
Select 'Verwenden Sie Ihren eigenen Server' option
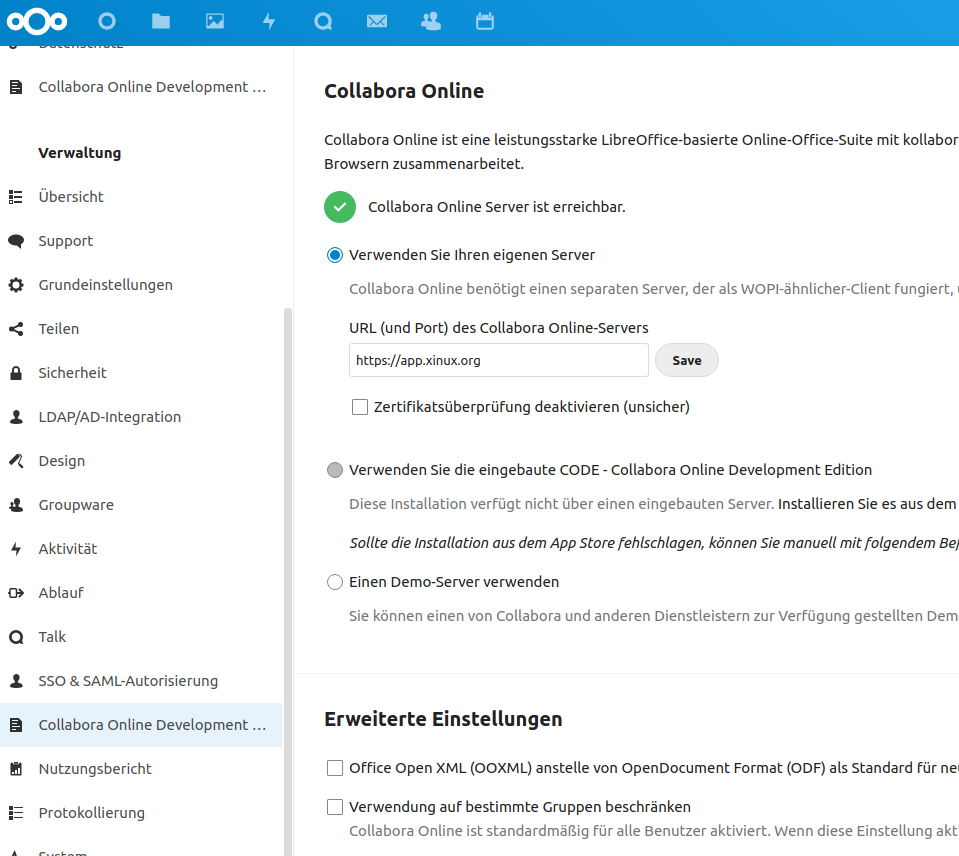click(335, 255)
